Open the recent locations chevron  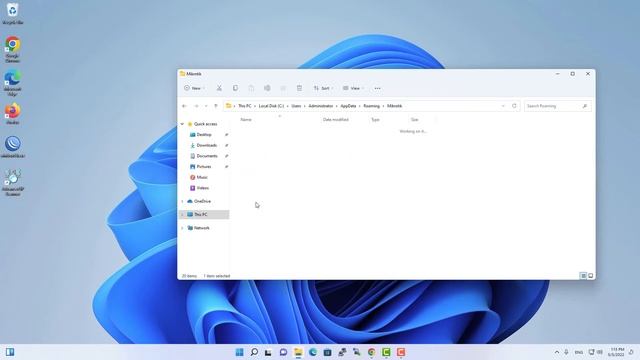(206, 106)
